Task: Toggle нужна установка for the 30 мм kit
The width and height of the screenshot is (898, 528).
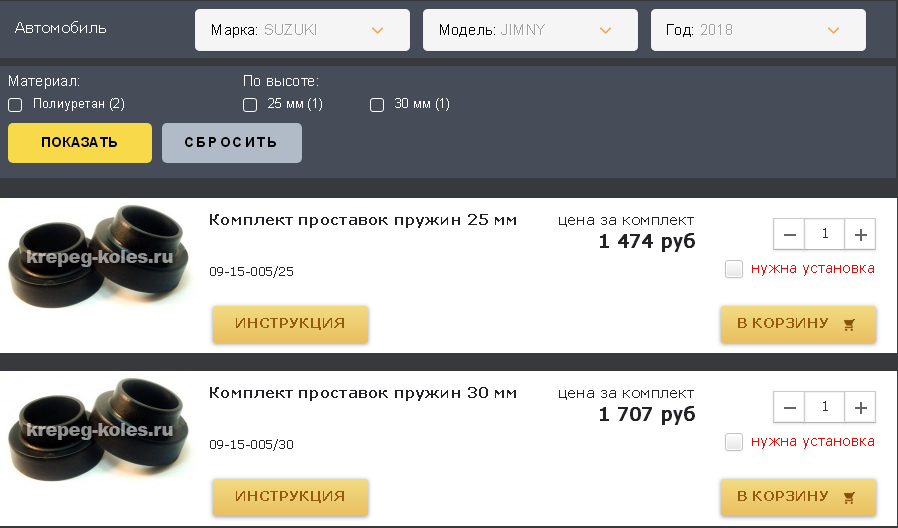Action: click(x=734, y=442)
